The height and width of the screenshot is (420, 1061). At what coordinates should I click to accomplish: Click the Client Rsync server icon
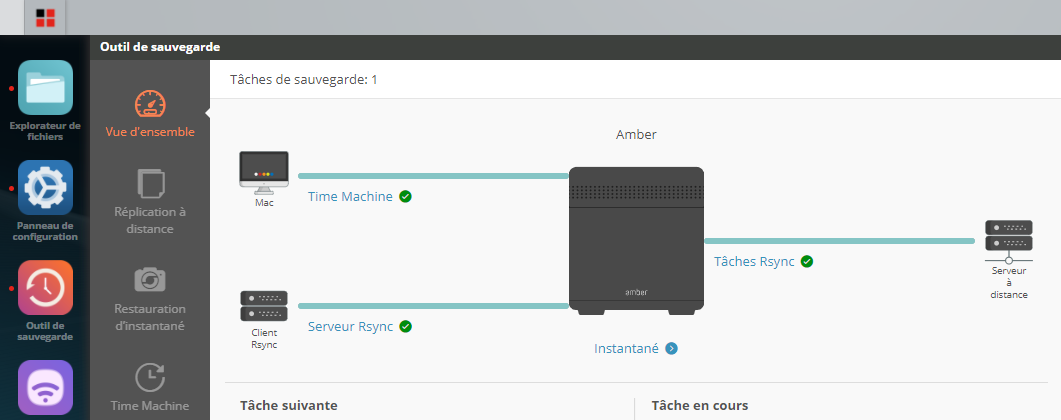pyautogui.click(x=264, y=306)
